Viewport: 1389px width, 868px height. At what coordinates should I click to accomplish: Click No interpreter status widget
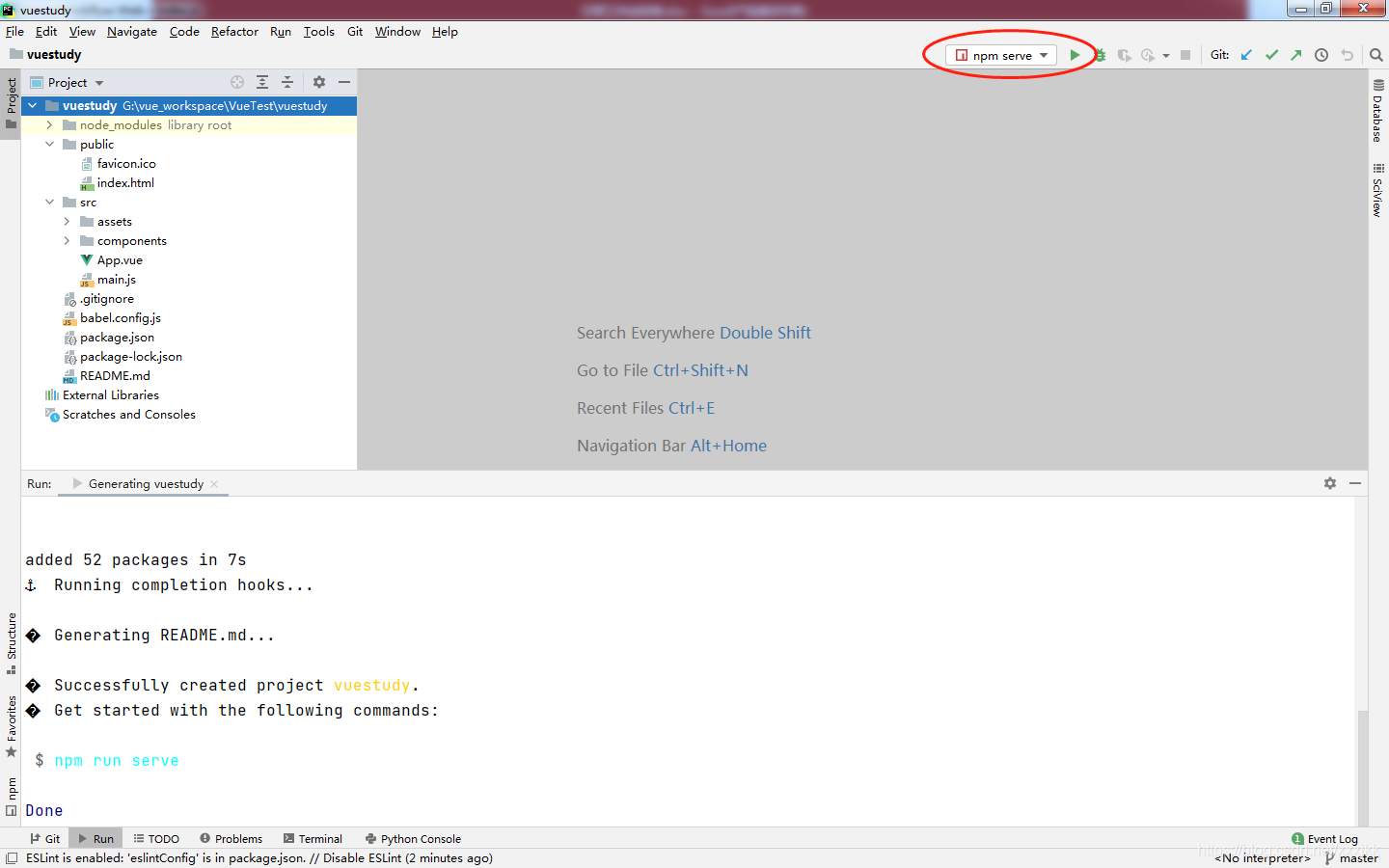click(x=1262, y=858)
